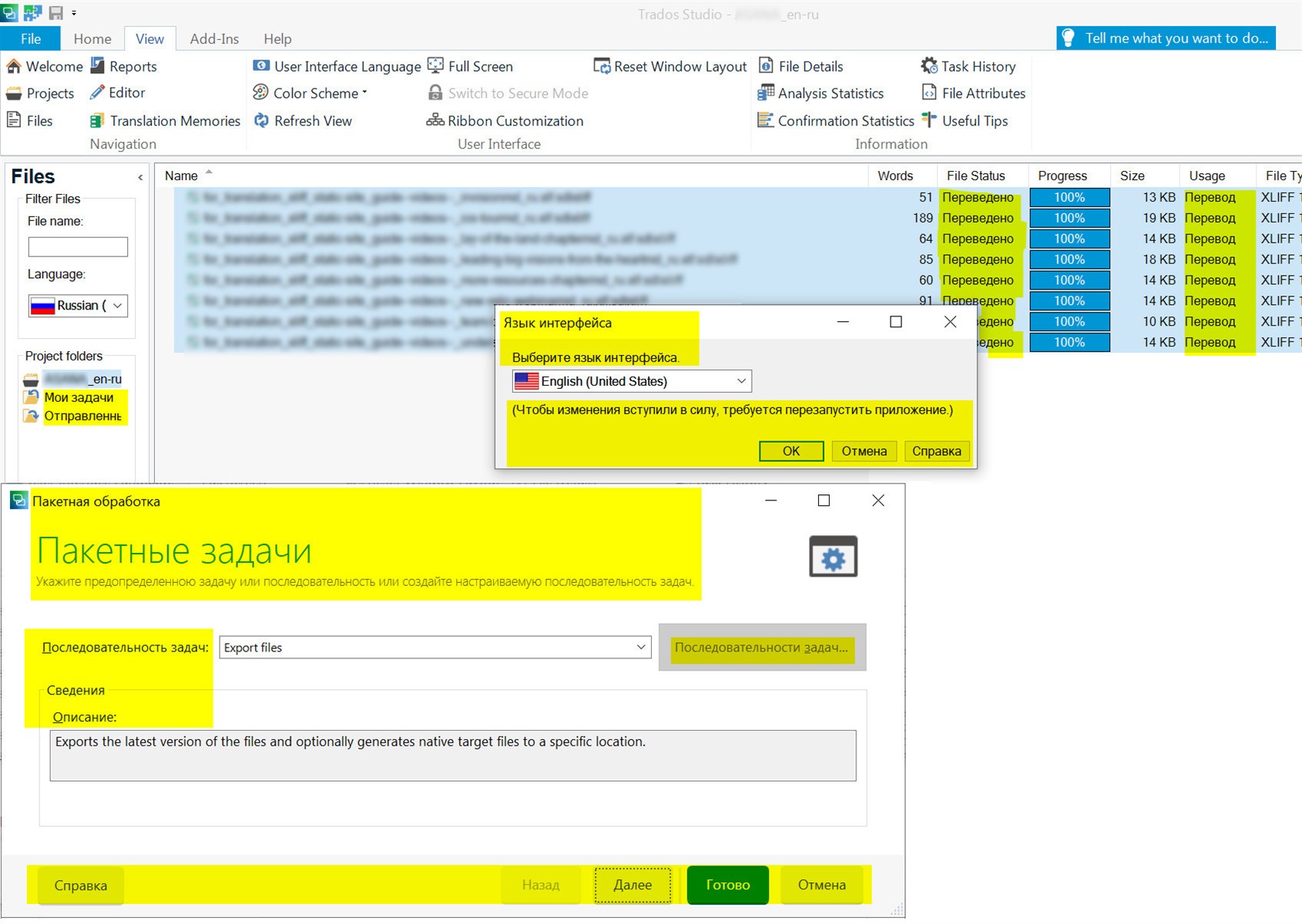Open Confirmation Statistics panel

836,121
